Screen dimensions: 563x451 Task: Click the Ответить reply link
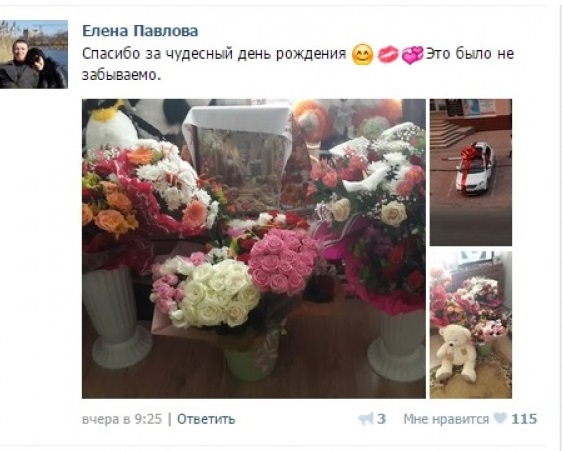206,419
